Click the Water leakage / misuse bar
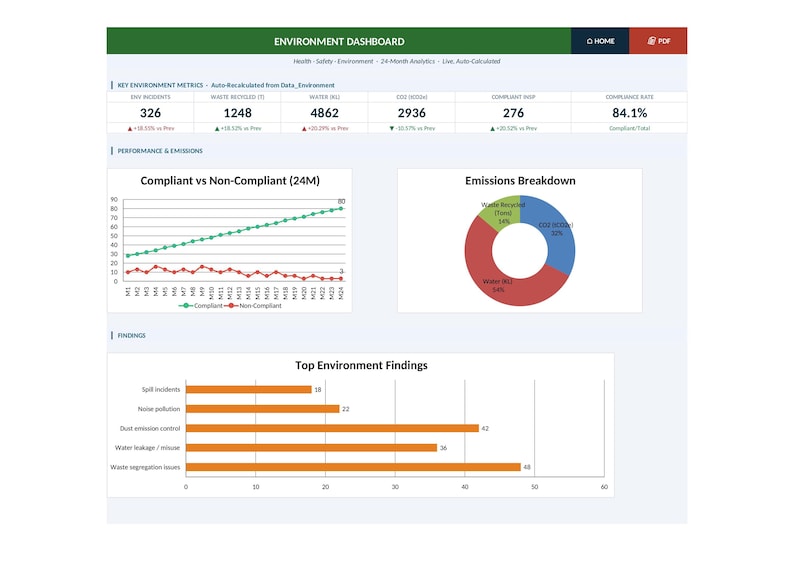Image resolution: width=794 pixels, height=562 pixels. 311,448
